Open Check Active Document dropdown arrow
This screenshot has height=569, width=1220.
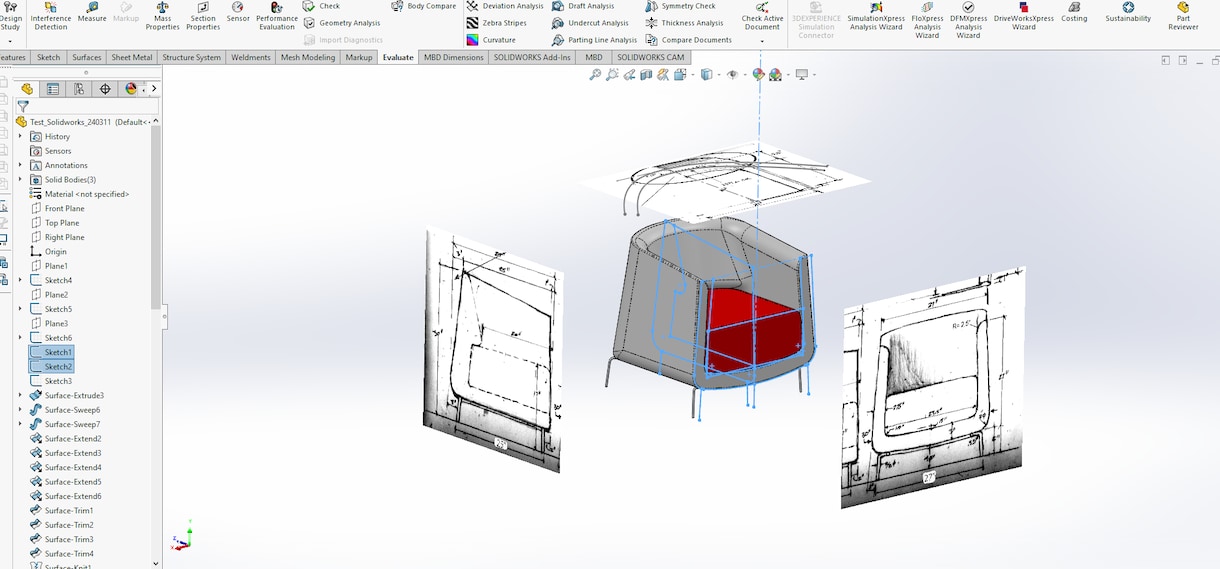762,41
